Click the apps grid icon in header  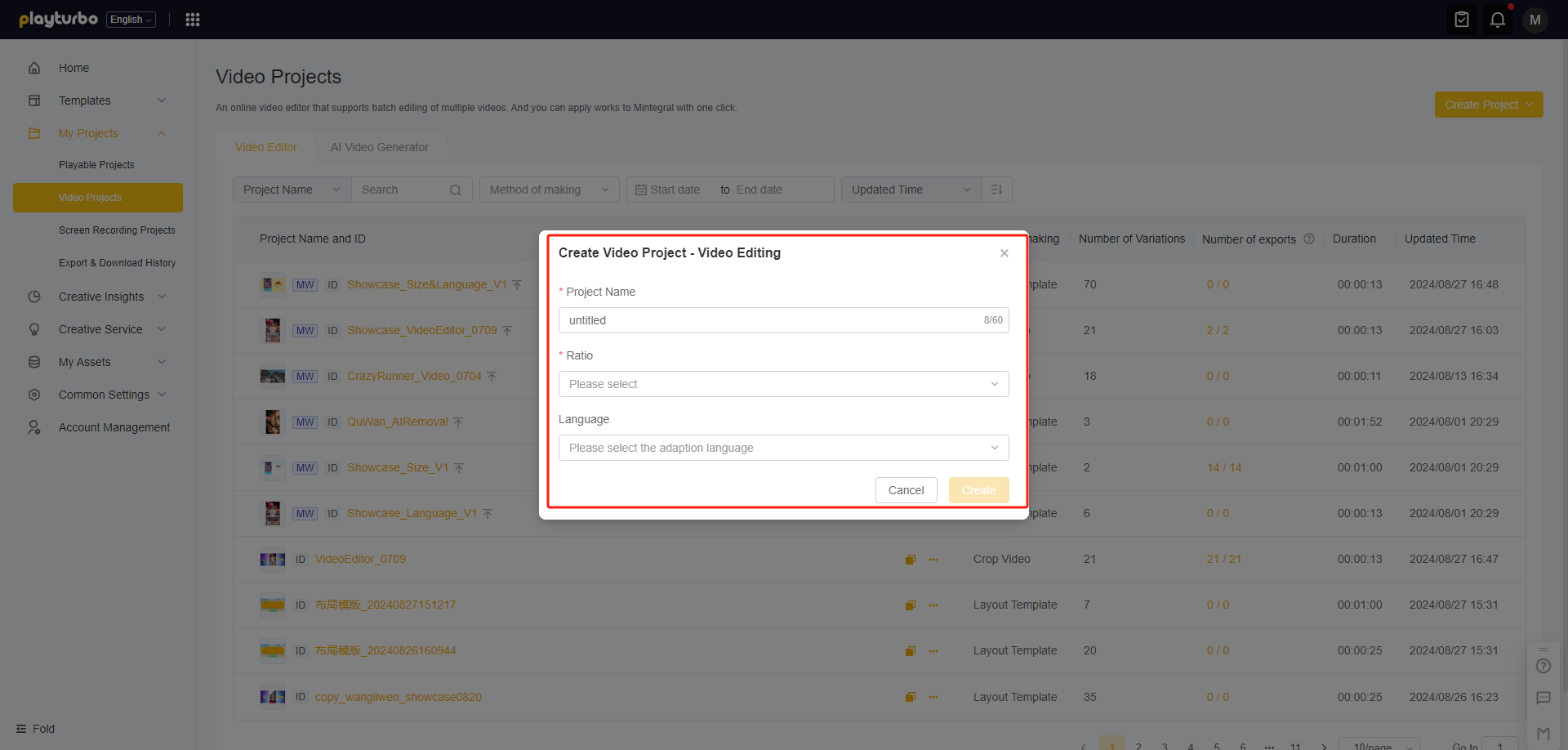coord(193,20)
